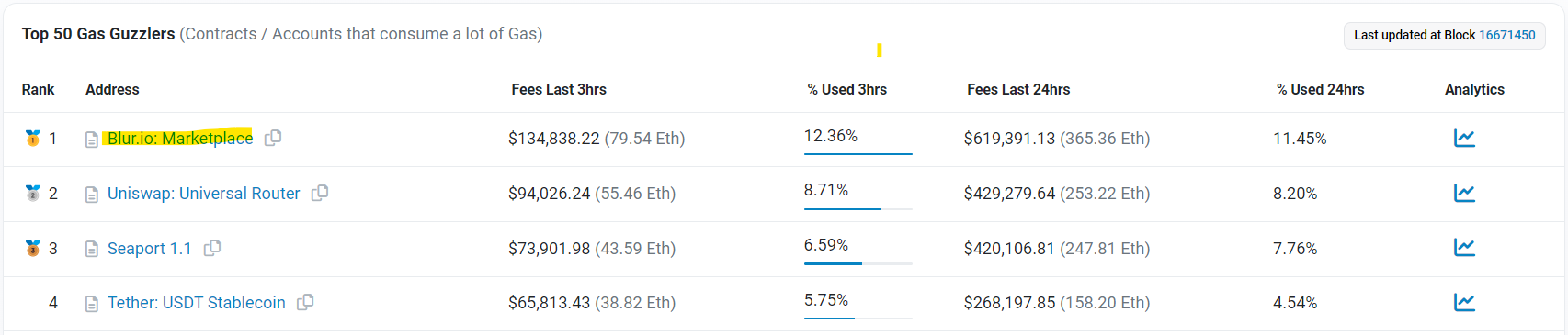Open the Uniswap: Universal Router link

(x=204, y=193)
